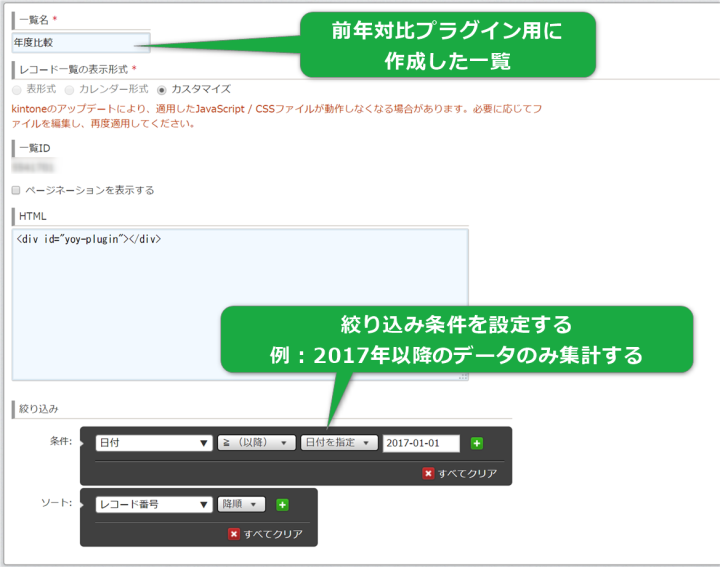Choose the カスタマイズ display format option

click(162, 89)
